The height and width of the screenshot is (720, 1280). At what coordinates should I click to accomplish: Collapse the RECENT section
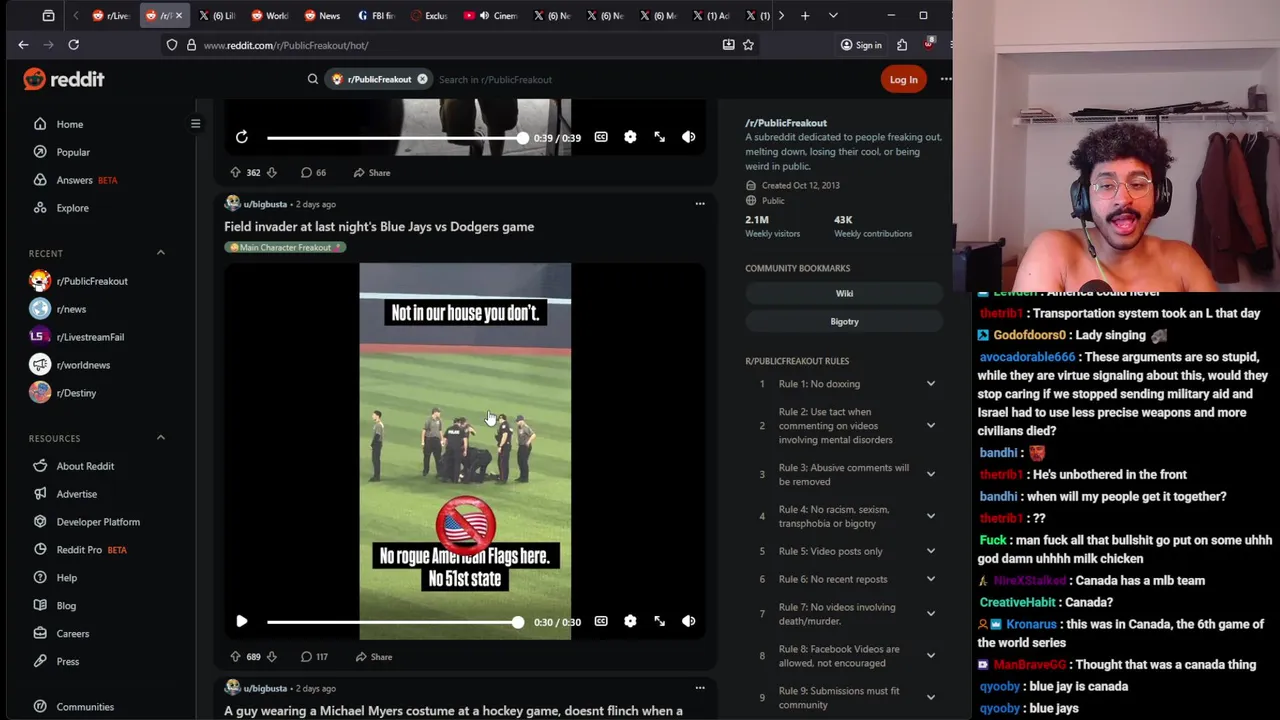point(160,253)
